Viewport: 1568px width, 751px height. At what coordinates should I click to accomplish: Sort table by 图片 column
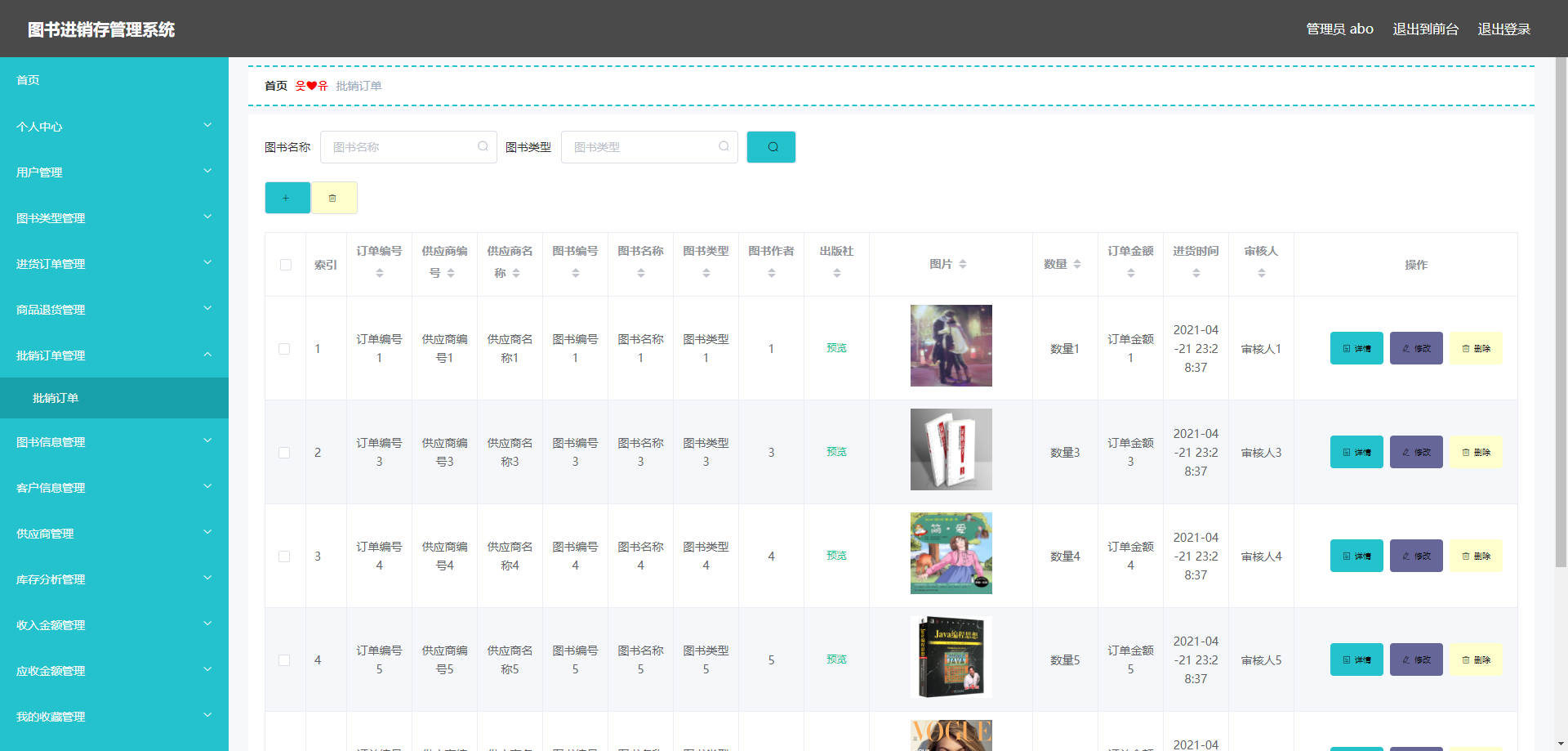point(963,264)
